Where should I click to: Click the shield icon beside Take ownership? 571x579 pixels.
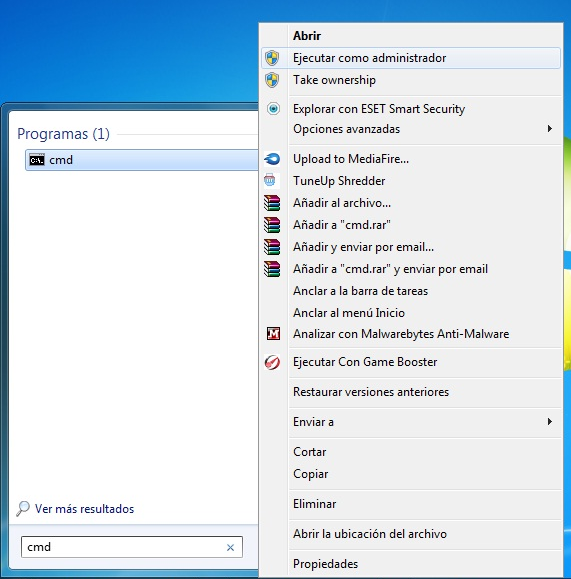(272, 80)
